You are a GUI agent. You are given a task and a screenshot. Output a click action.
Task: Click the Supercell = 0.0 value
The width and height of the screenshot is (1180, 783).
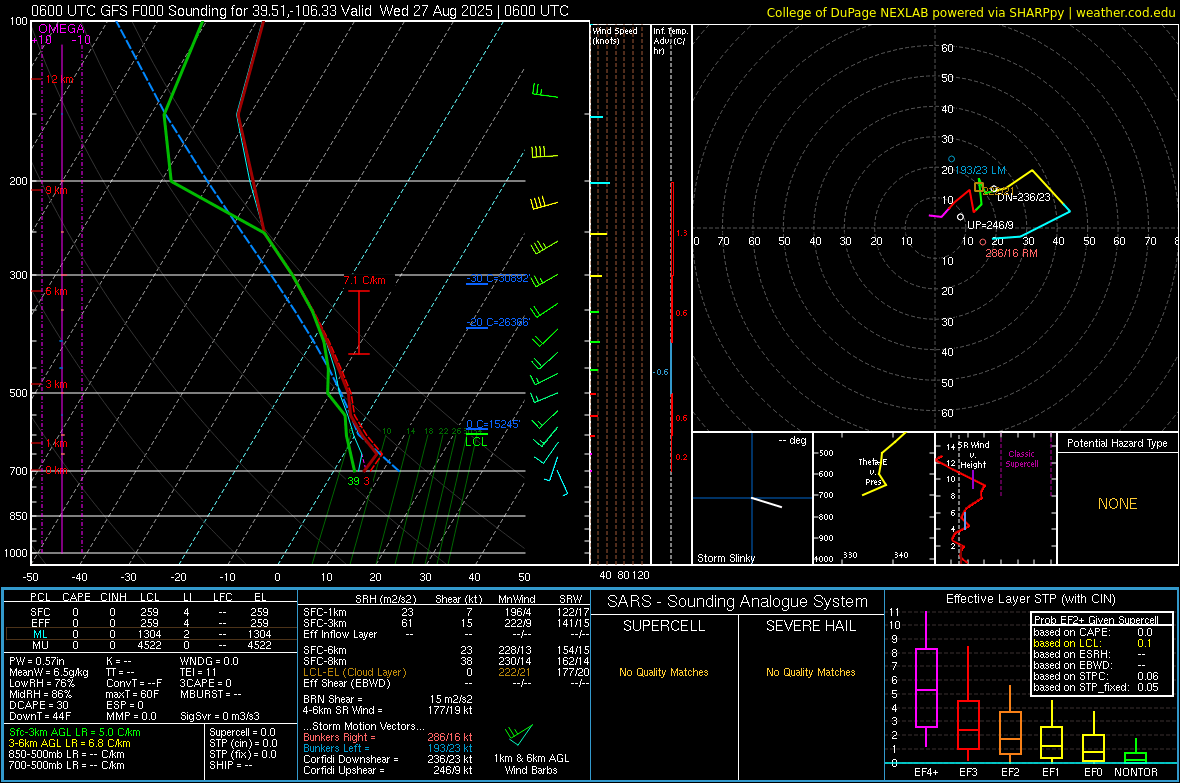coord(242,732)
